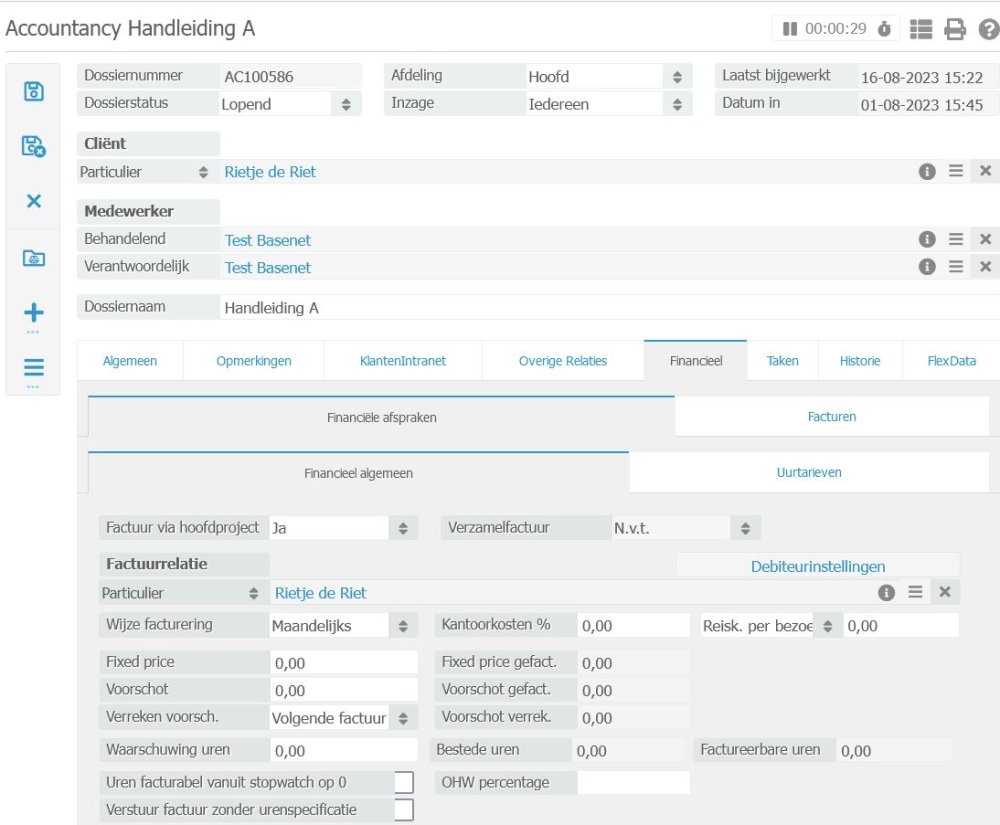Enable Uren facturabel vanuit stopwatch op 0
The width and height of the screenshot is (1000, 825).
click(x=404, y=782)
